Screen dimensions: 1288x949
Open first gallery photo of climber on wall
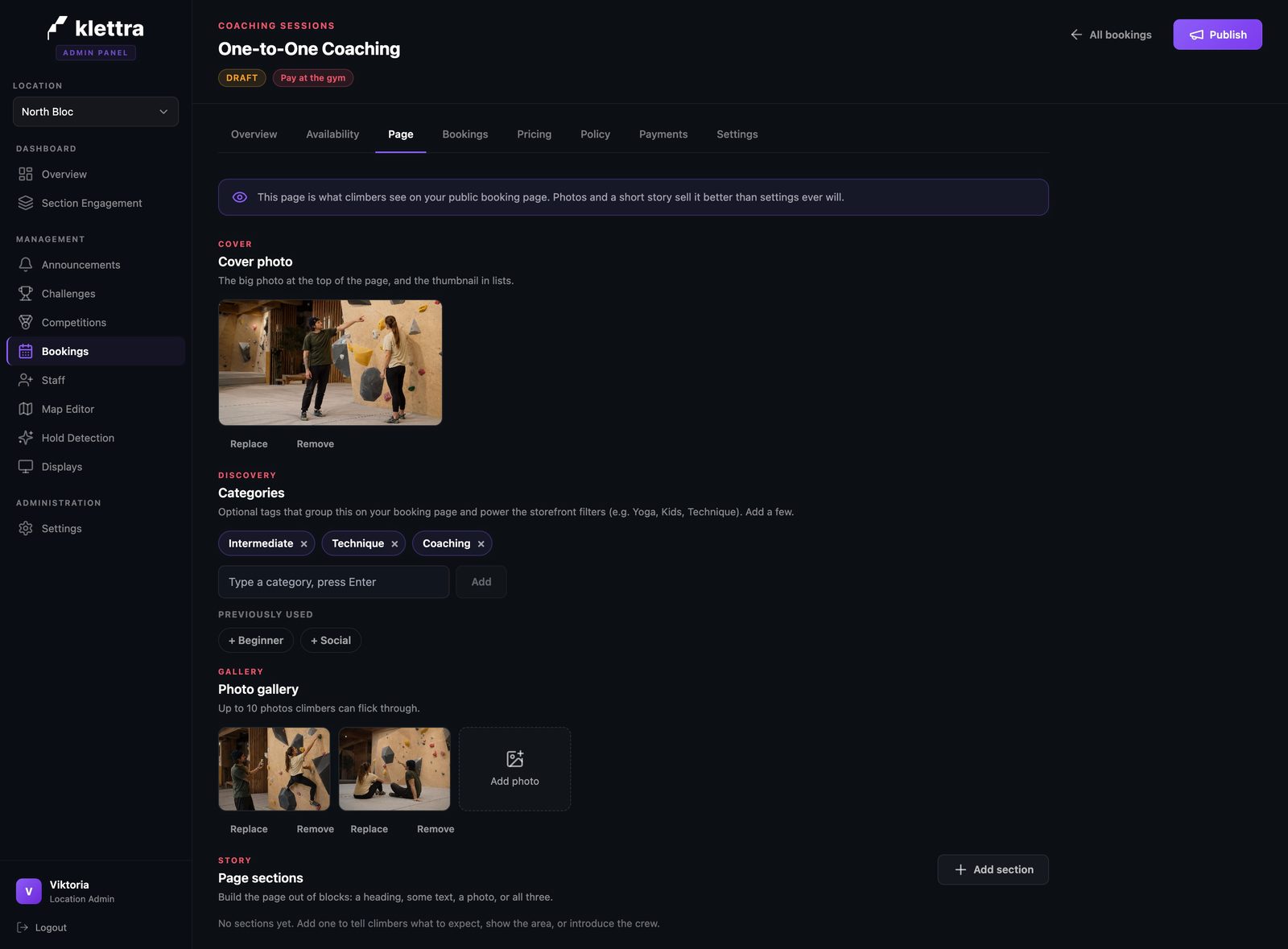click(274, 770)
